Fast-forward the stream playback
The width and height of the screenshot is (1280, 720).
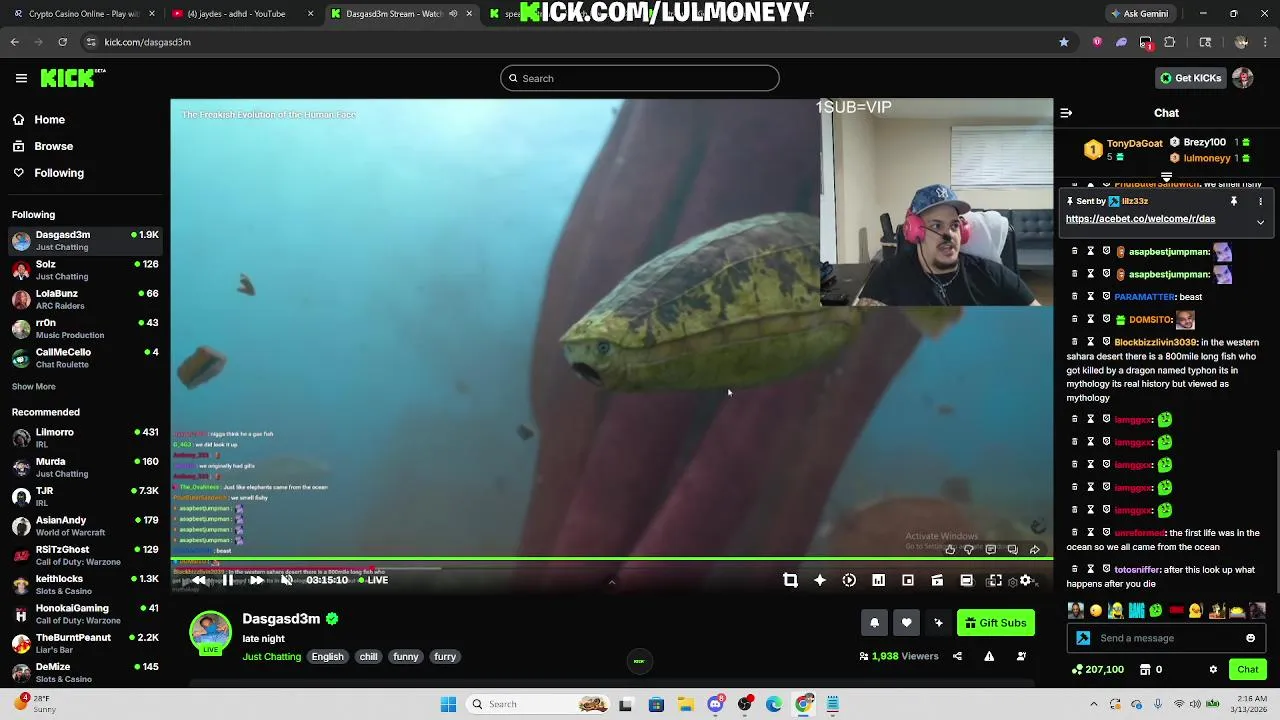(257, 580)
